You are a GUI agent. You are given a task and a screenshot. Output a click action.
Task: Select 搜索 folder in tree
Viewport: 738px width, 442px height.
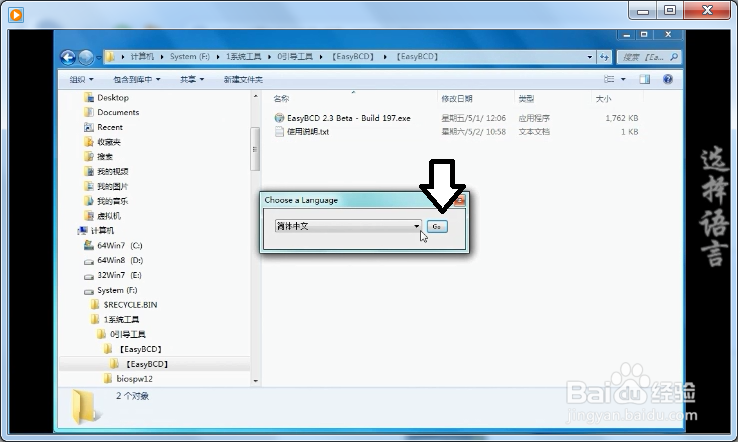tap(105, 157)
